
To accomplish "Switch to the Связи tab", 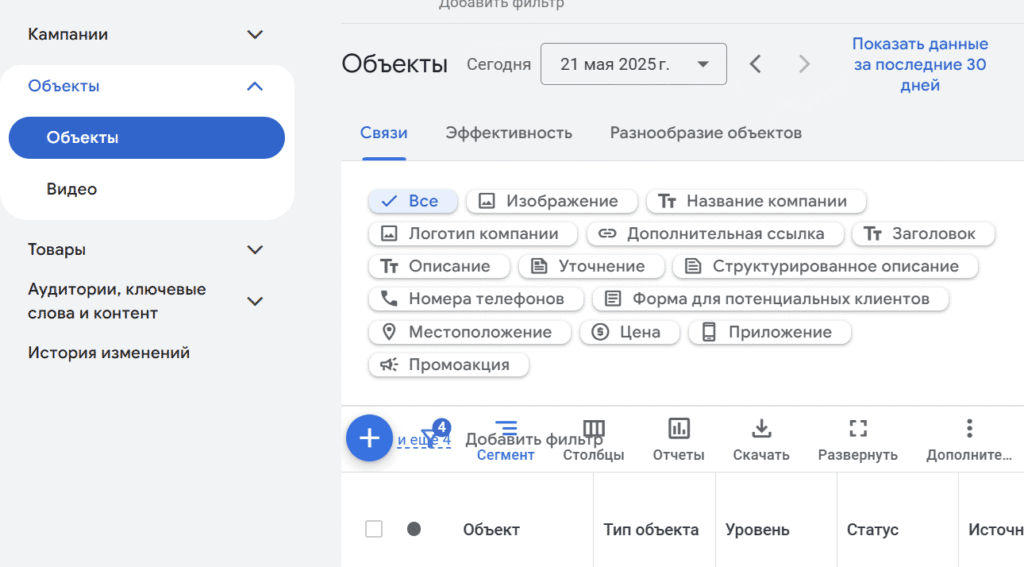I will coord(384,133).
